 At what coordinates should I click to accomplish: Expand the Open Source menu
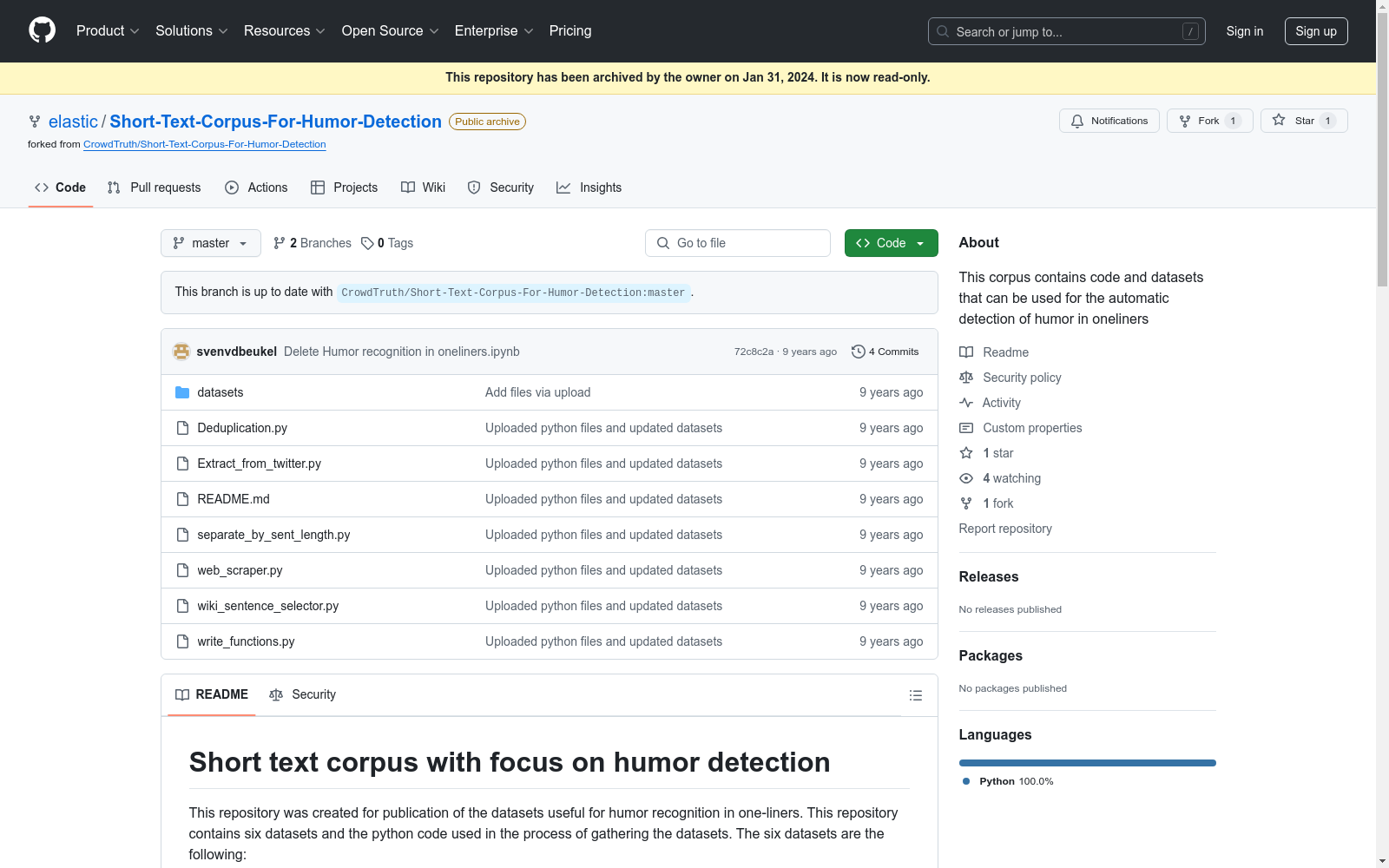pos(391,31)
